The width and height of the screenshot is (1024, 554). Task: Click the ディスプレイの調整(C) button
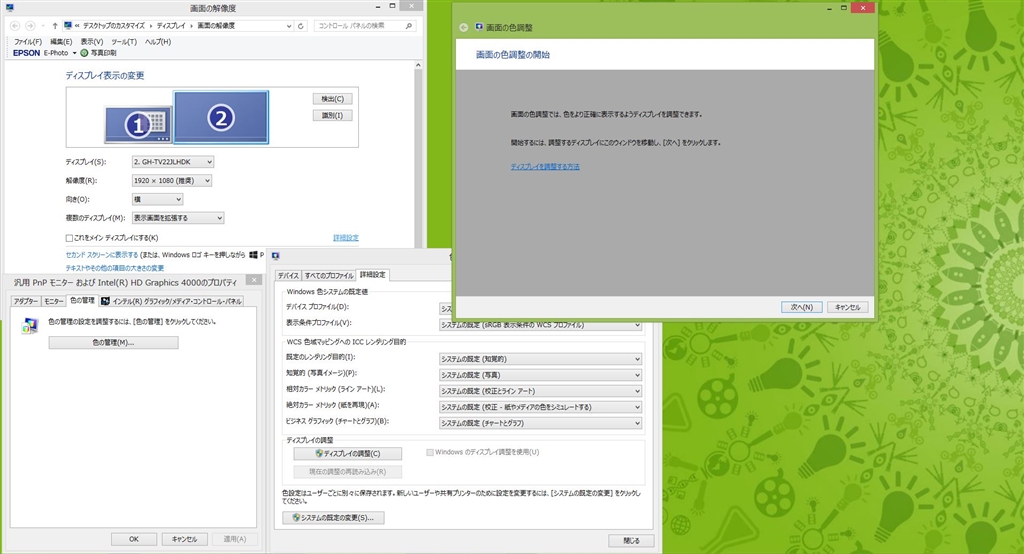pyautogui.click(x=347, y=453)
